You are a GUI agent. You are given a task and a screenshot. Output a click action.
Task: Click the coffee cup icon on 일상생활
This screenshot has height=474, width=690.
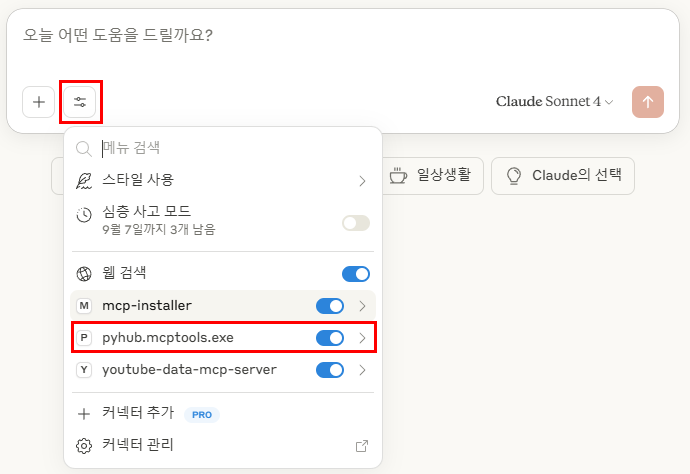pos(398,176)
